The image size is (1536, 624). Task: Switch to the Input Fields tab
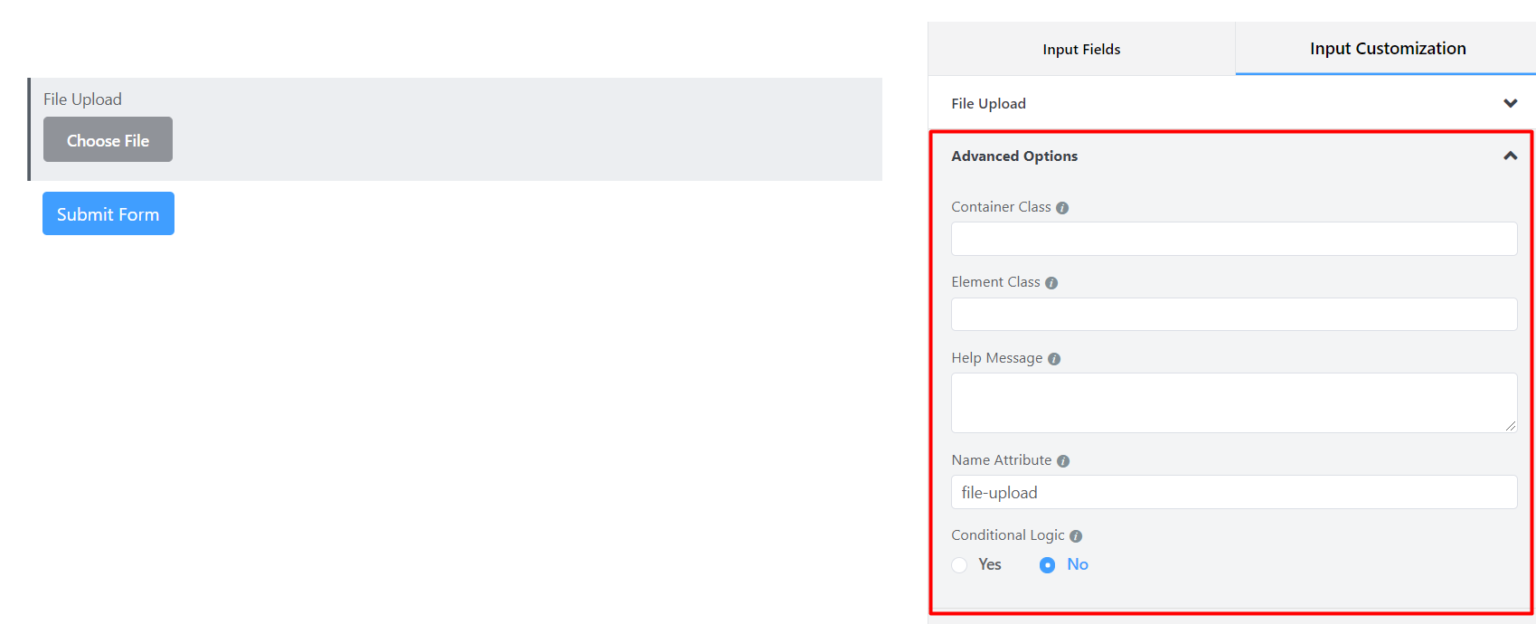[1081, 48]
